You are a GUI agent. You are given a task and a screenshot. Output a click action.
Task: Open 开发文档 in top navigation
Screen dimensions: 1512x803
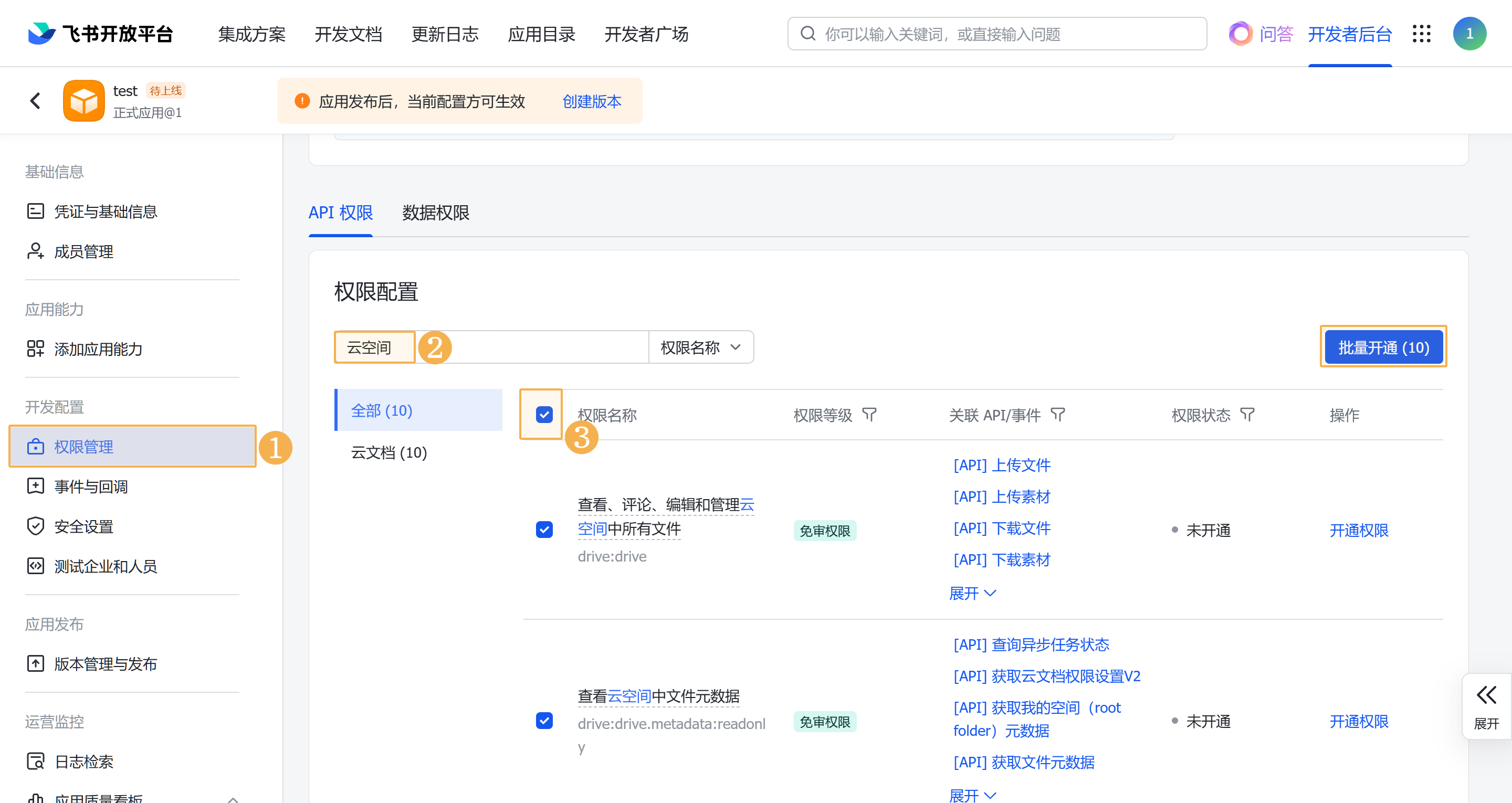pyautogui.click(x=348, y=34)
